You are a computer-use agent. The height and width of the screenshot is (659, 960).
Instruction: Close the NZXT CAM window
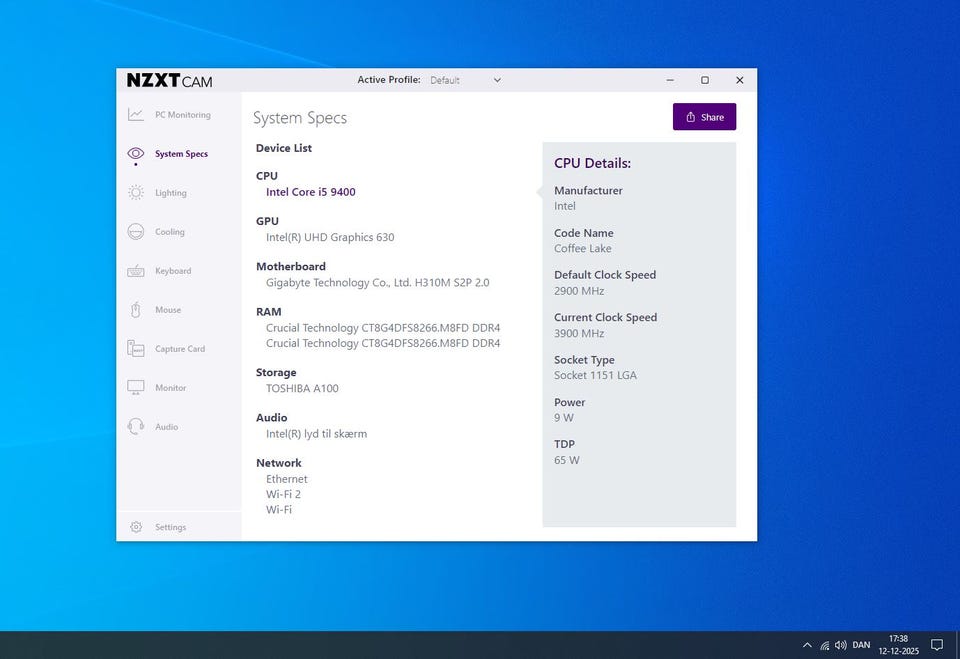(740, 80)
